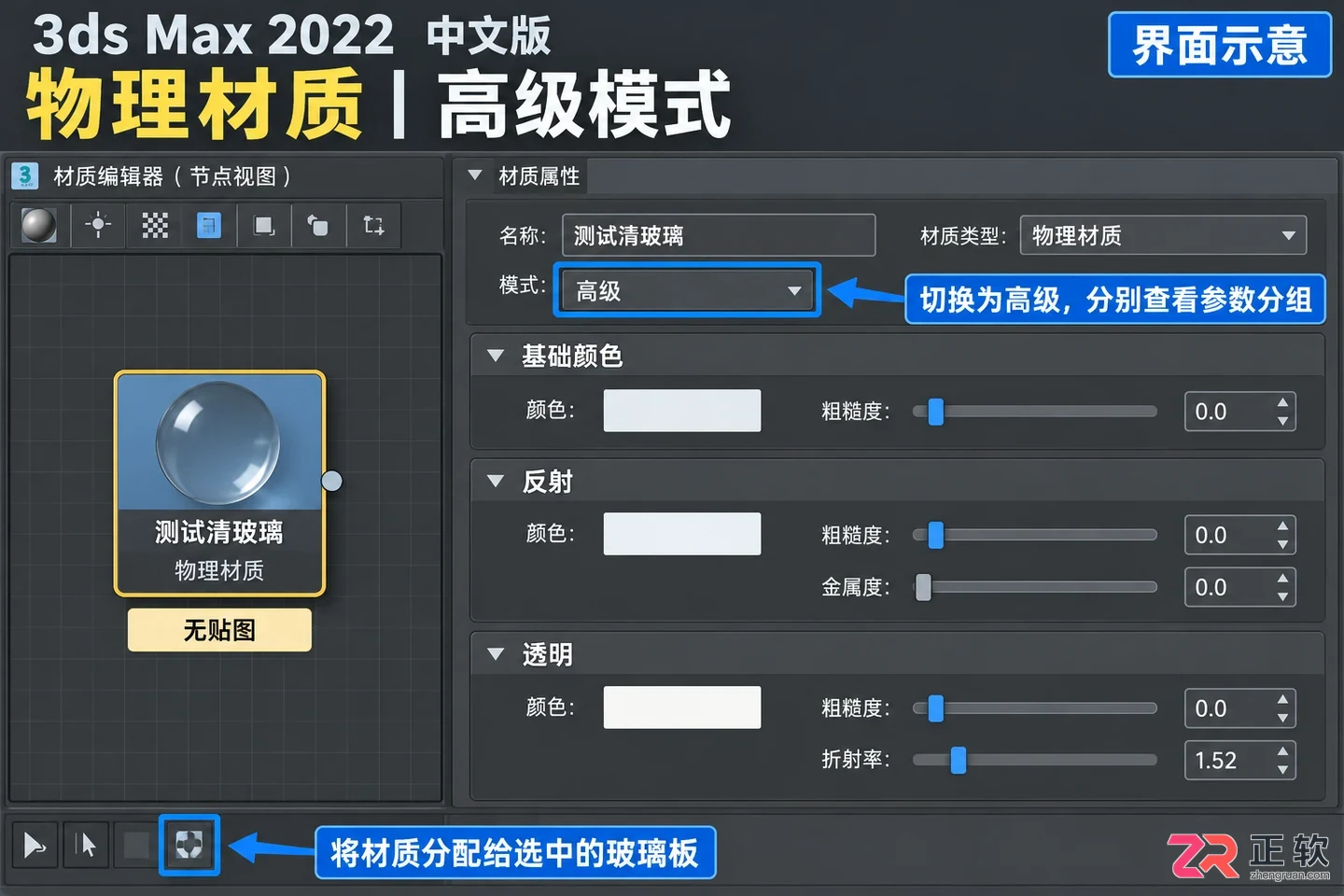Open the 透明 color swatch
This screenshot has height=896, width=1344.
[682, 707]
